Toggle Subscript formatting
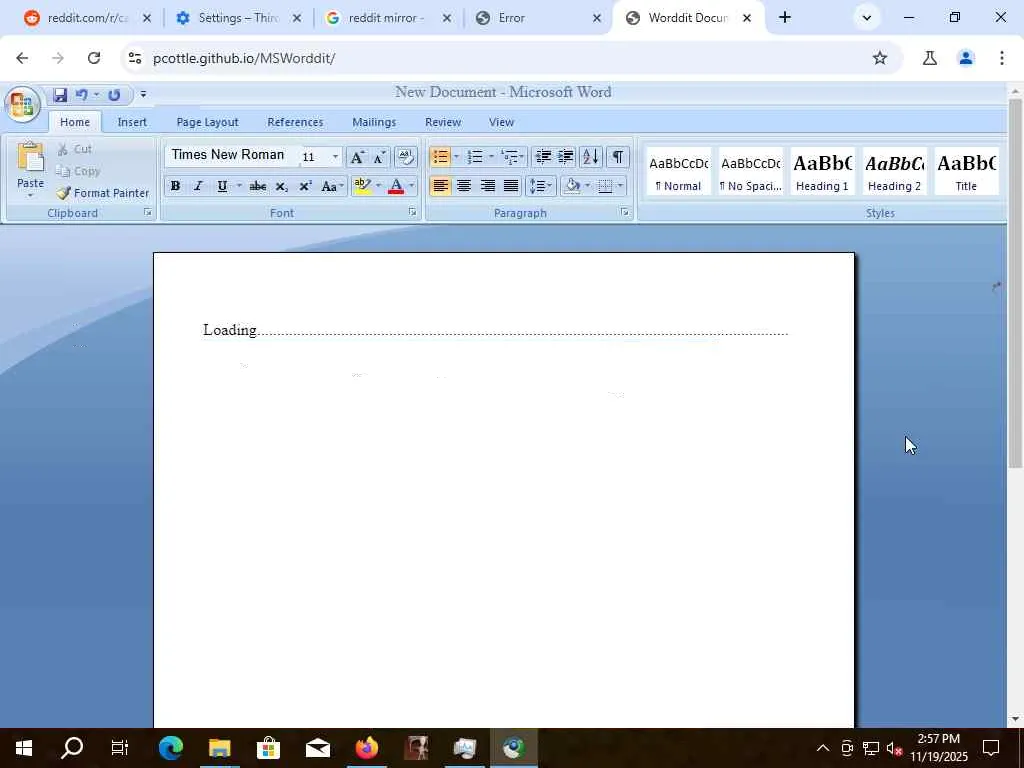Viewport: 1024px width, 768px height. 281,186
